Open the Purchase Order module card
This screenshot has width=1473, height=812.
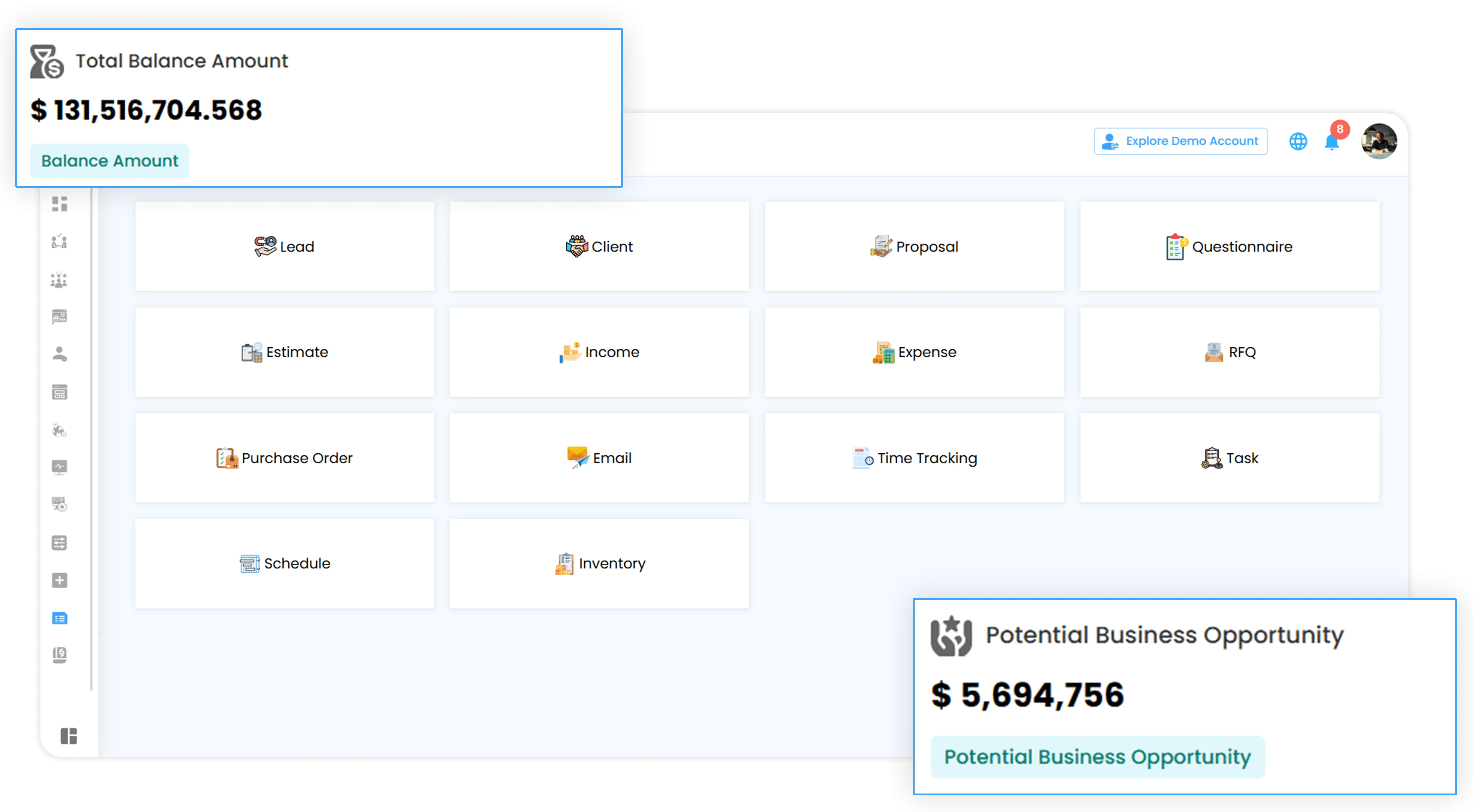click(x=285, y=458)
